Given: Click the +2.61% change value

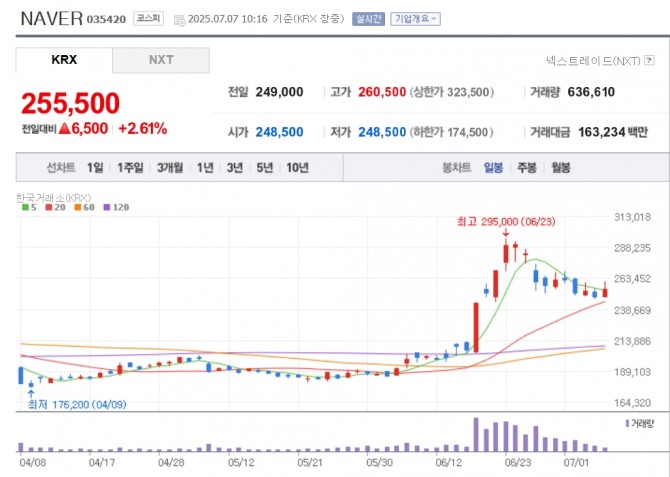Looking at the screenshot, I should [142, 128].
